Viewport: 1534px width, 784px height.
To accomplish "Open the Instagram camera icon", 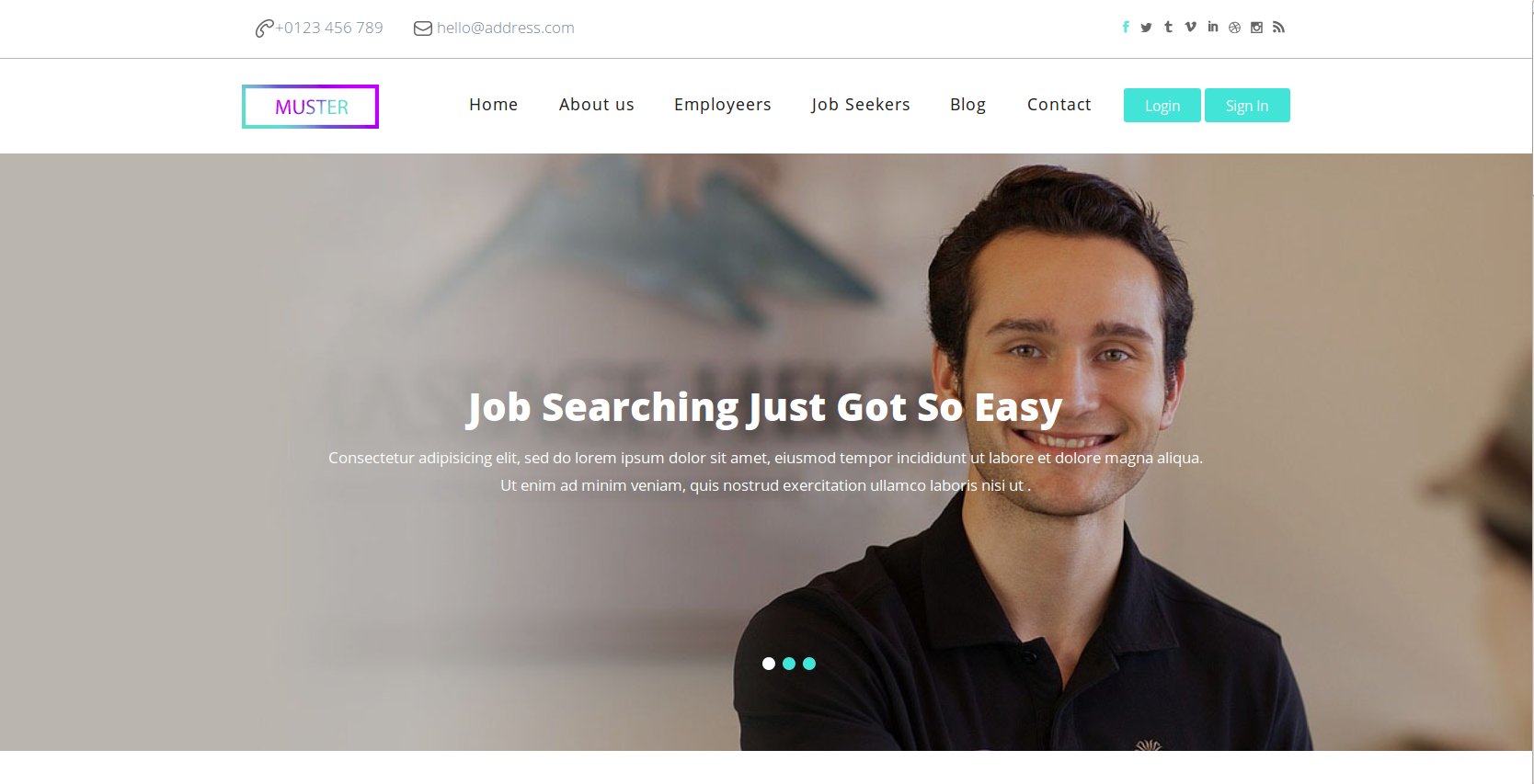I will [1256, 28].
